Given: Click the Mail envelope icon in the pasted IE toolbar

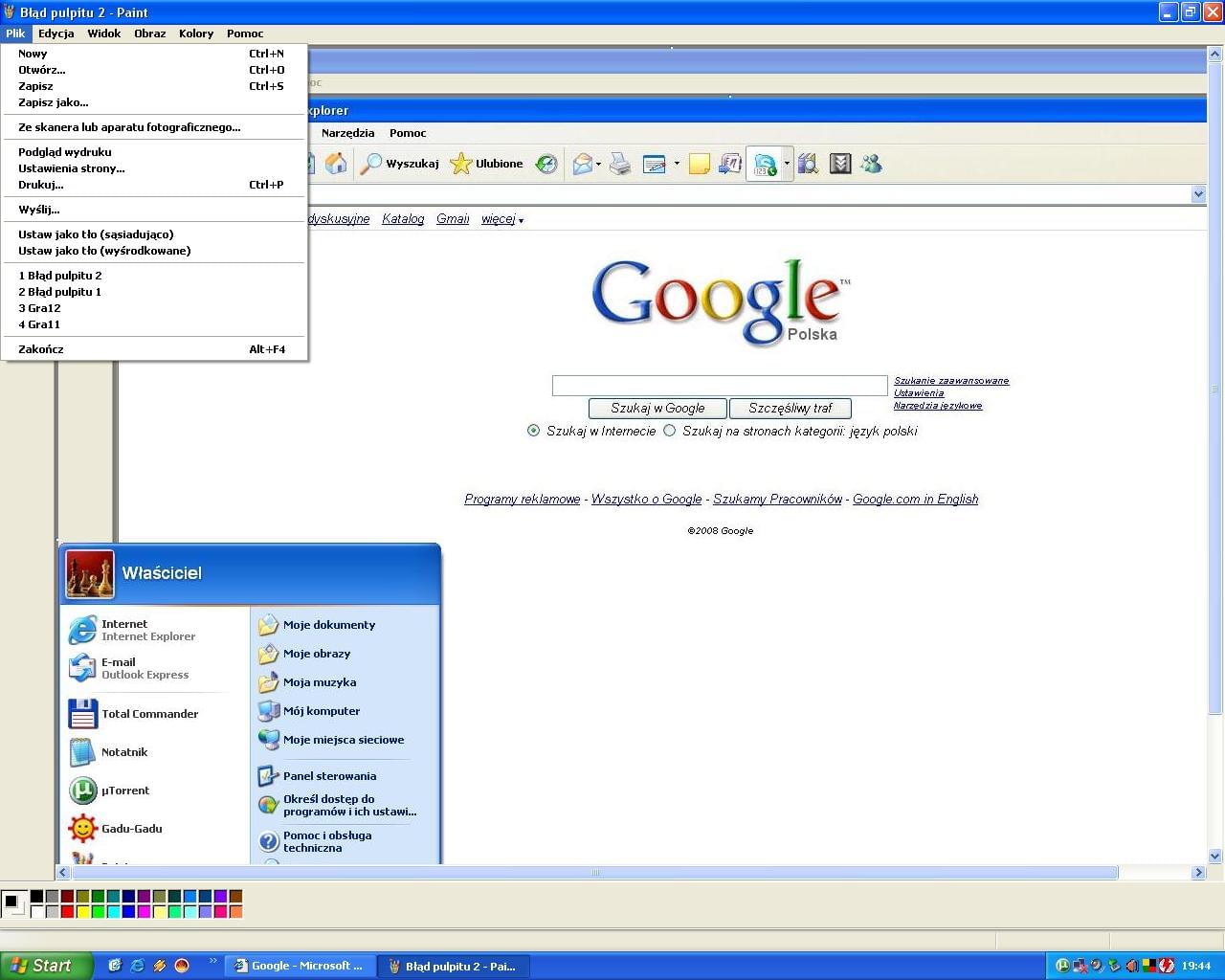Looking at the screenshot, I should click(x=582, y=164).
